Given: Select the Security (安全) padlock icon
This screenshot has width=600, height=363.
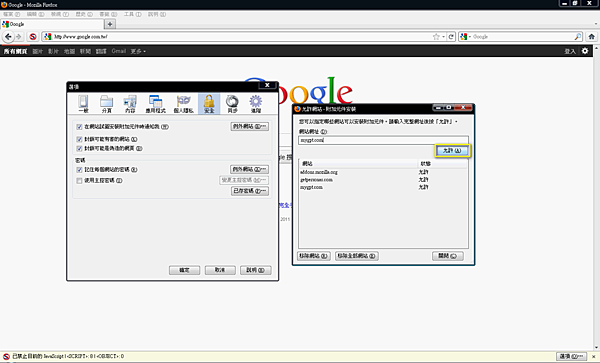Looking at the screenshot, I should (x=209, y=104).
